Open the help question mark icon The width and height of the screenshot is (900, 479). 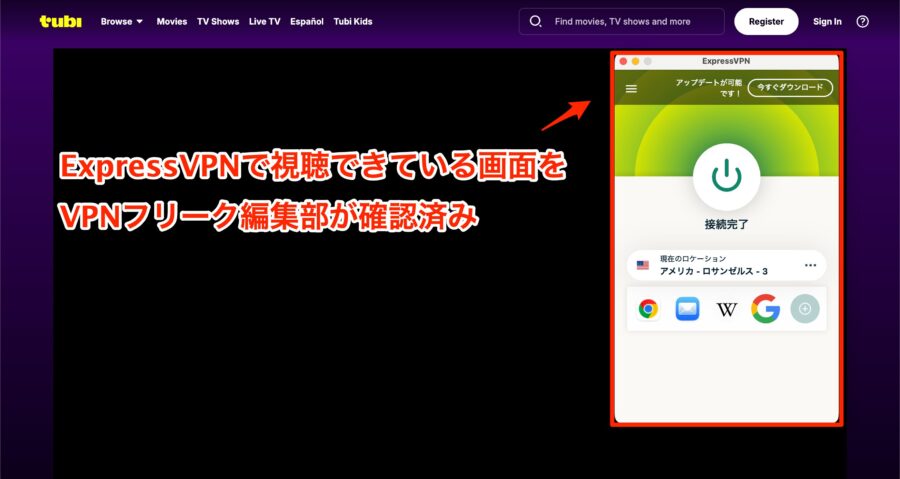(x=862, y=21)
